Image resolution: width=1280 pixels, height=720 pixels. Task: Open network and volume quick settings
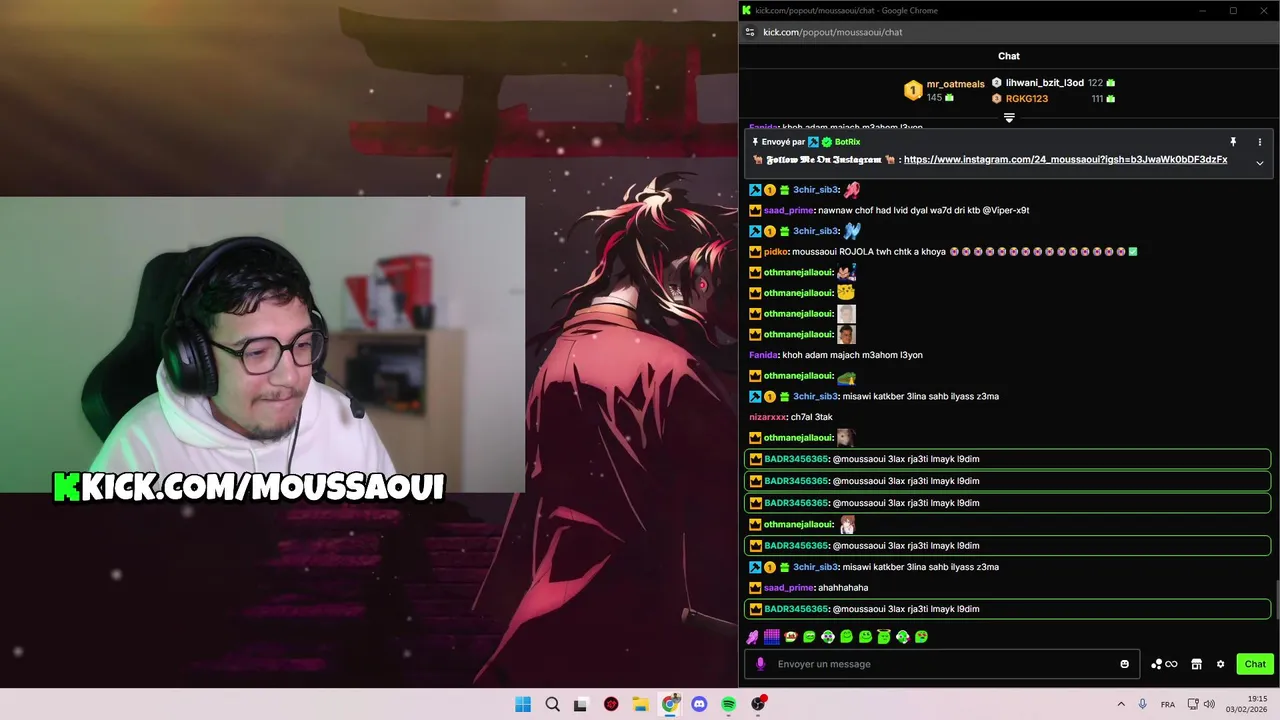coord(1201,704)
